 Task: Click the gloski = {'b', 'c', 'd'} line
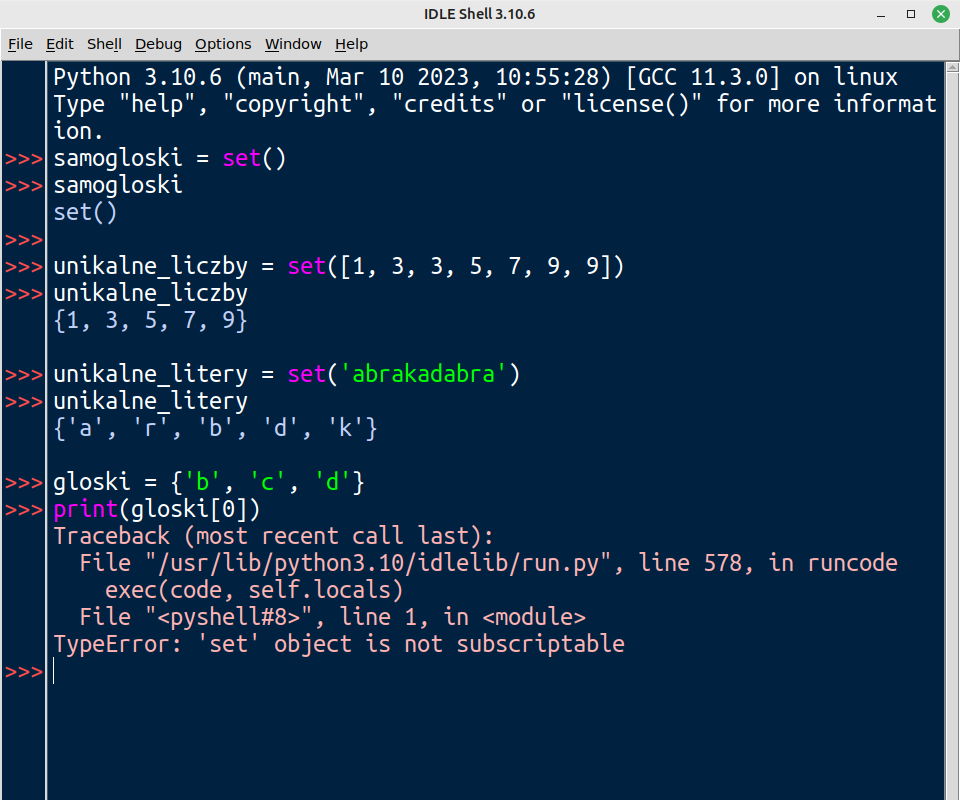[x=208, y=483]
